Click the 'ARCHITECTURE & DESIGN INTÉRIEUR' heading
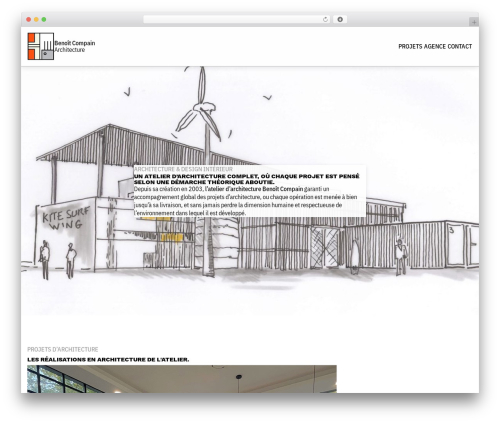 183,169
